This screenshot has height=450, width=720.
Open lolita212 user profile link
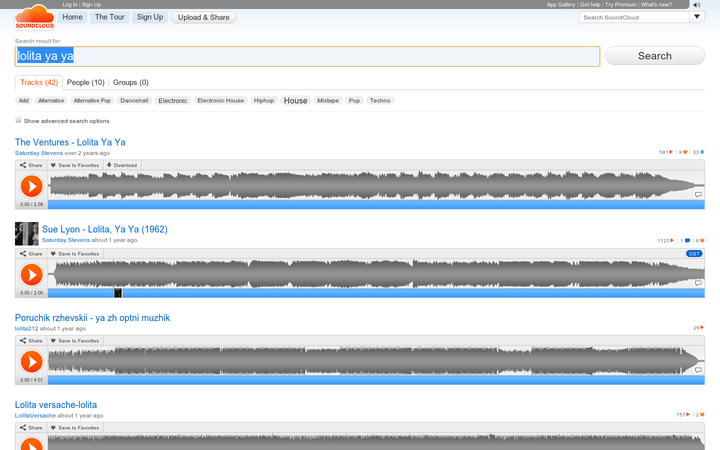(x=26, y=328)
